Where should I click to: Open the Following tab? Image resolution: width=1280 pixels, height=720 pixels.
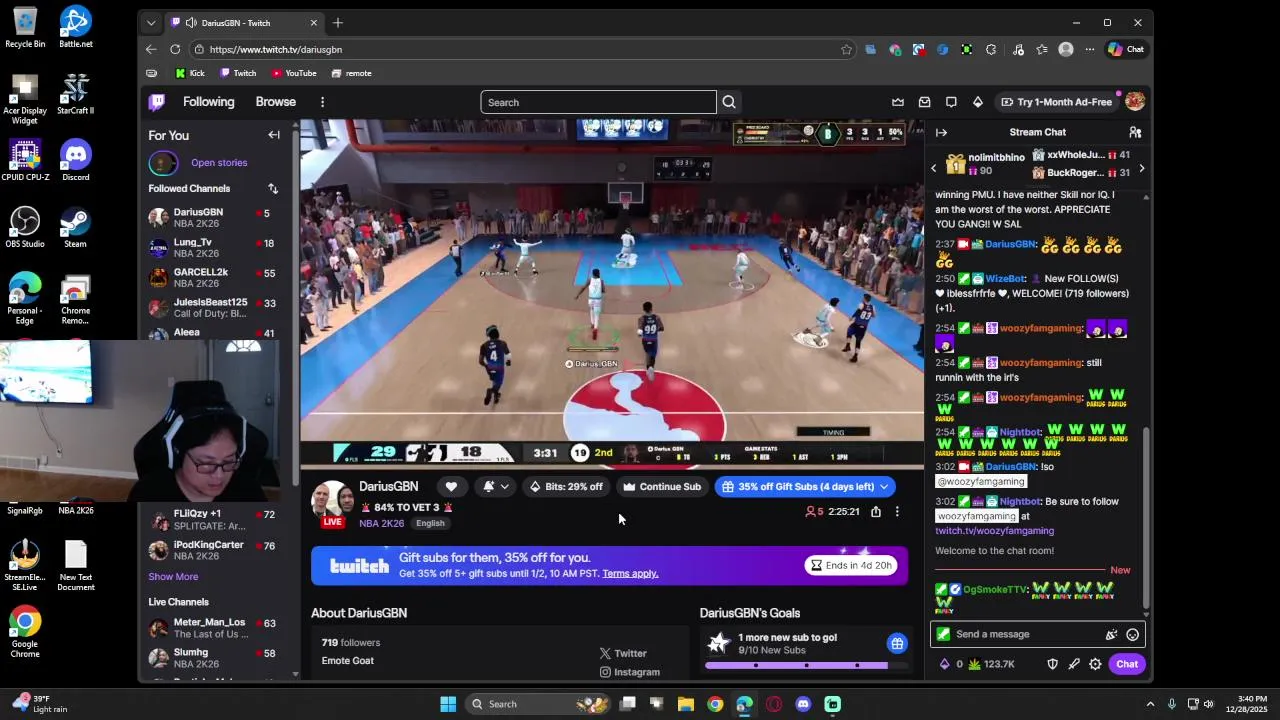[x=208, y=102]
